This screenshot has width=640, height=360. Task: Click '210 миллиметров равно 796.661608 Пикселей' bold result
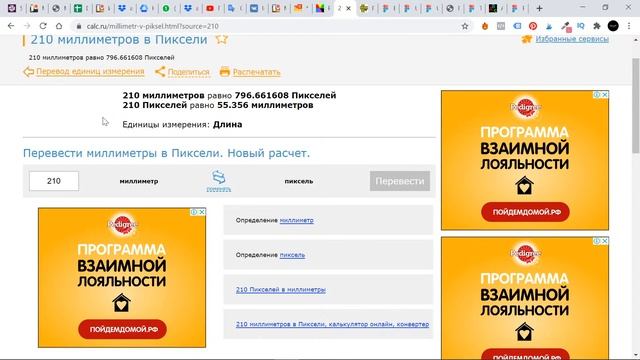pos(229,95)
